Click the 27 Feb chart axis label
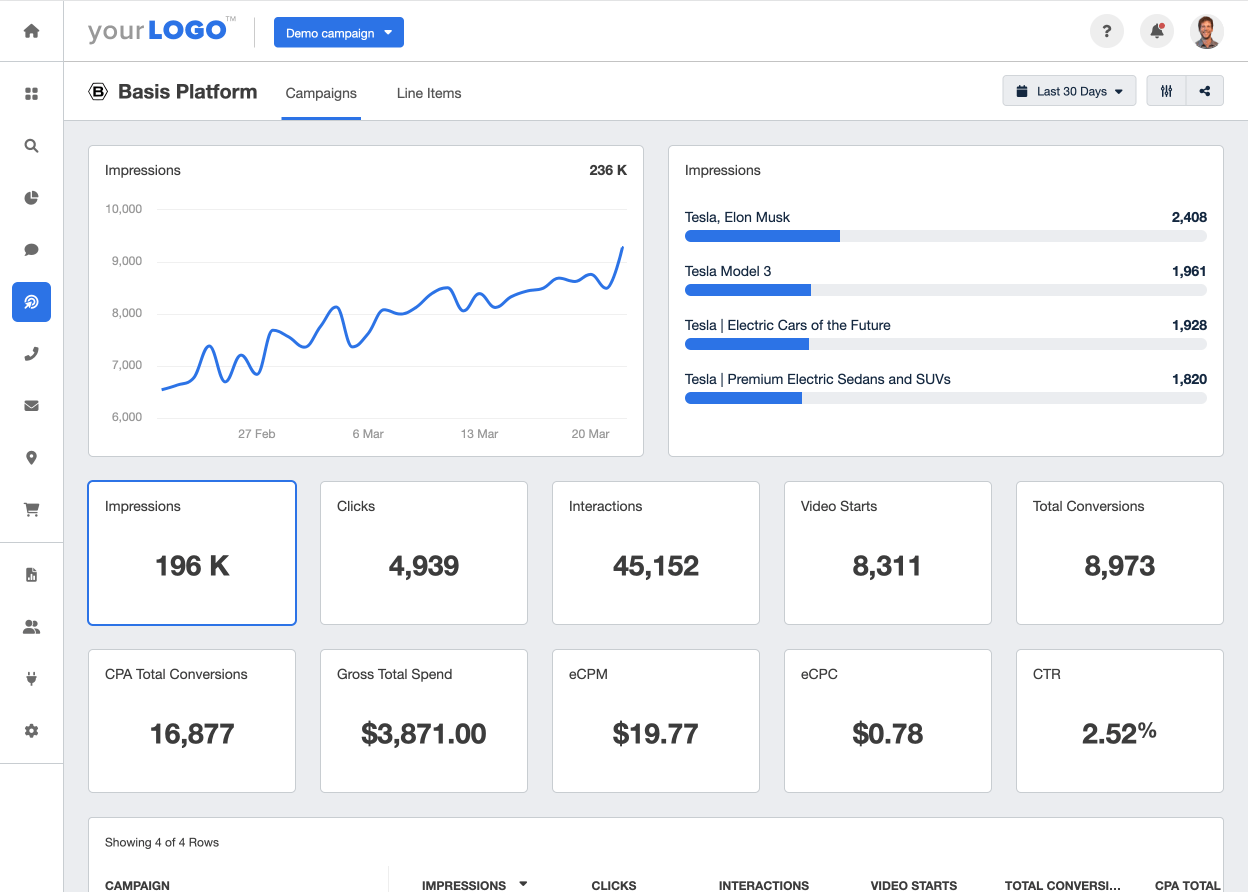1248x892 pixels. coord(257,434)
